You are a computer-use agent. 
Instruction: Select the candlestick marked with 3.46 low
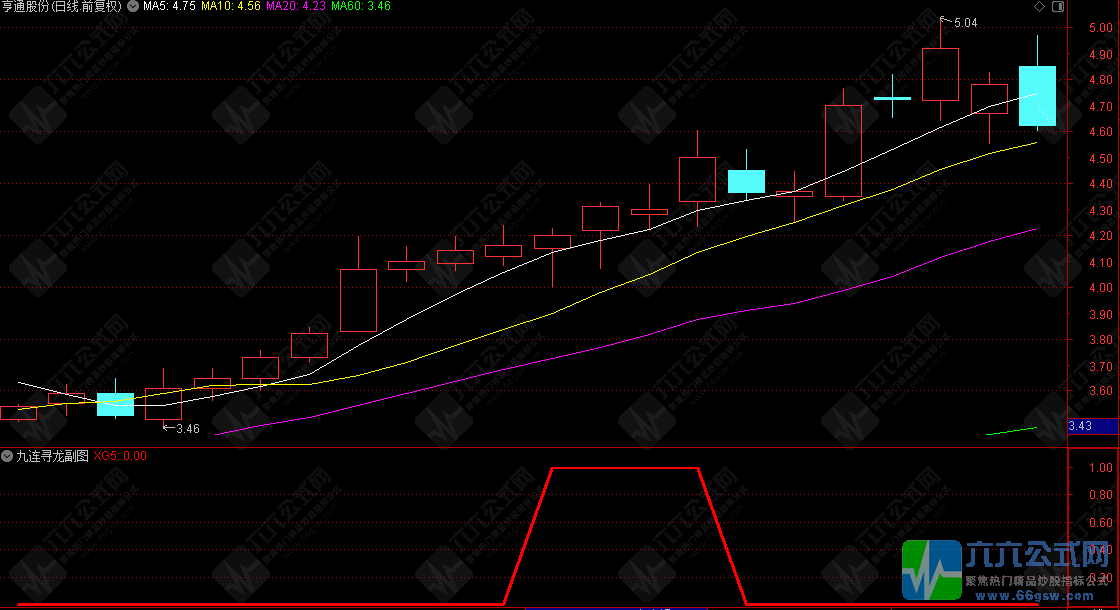coord(164,404)
